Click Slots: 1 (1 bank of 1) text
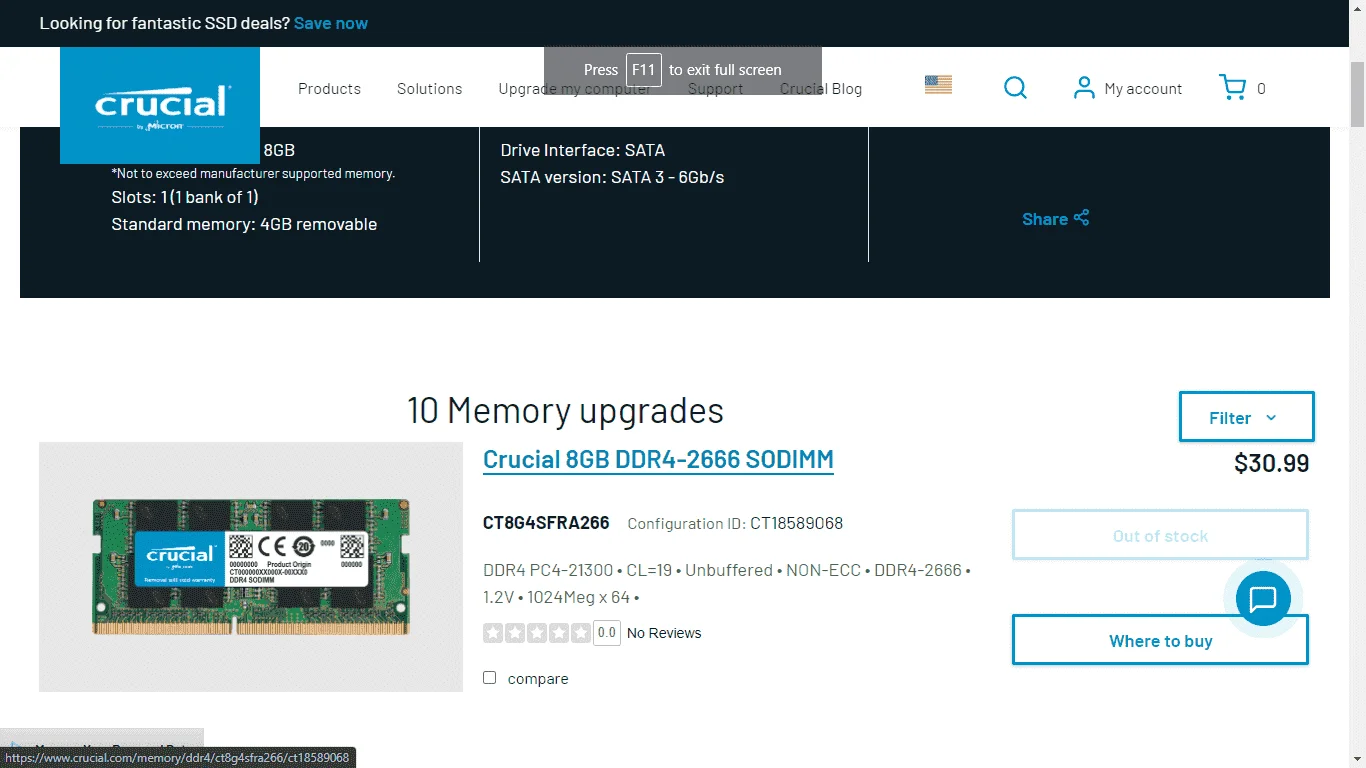The height and width of the screenshot is (768, 1366). 185,197
